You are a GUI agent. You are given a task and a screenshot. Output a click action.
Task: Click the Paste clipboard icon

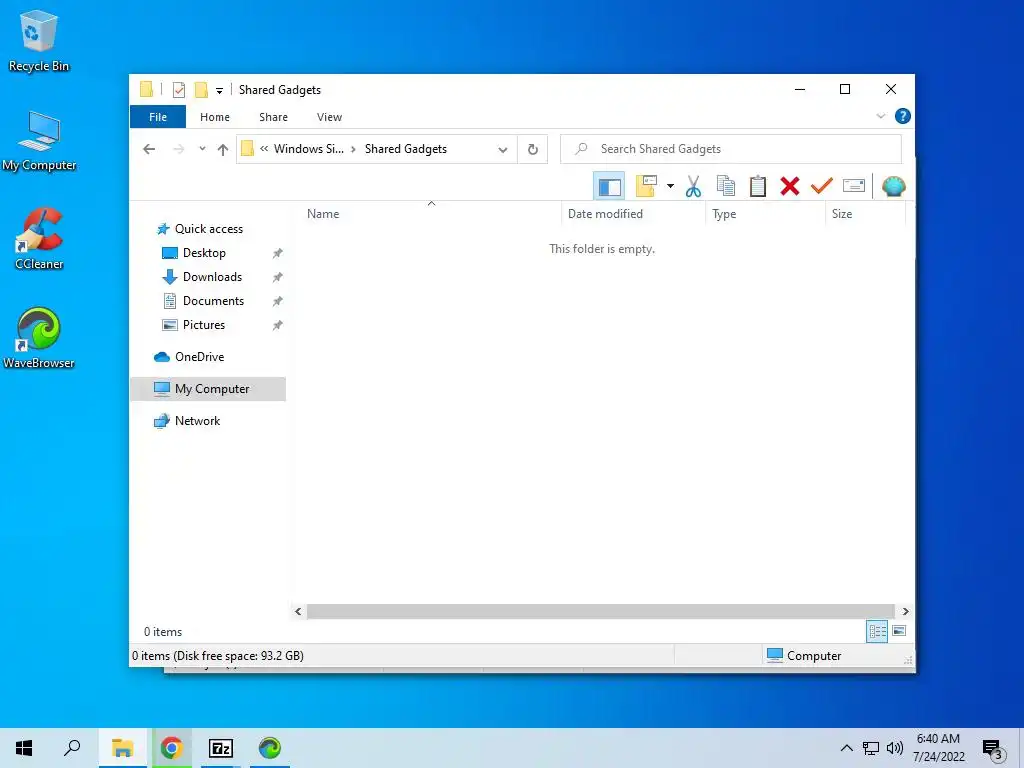click(x=757, y=187)
